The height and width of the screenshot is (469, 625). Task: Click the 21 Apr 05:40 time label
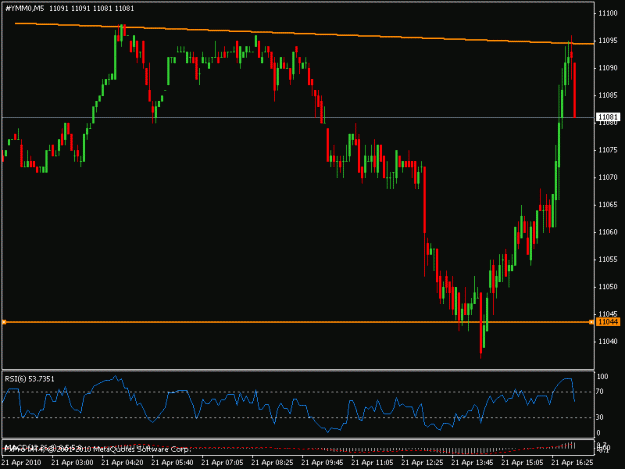(x=172, y=463)
